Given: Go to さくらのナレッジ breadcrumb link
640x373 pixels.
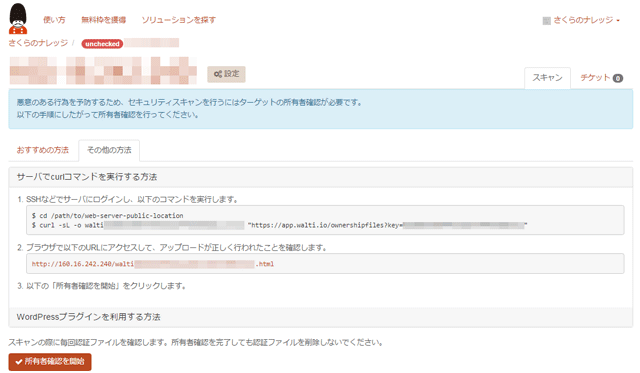Looking at the screenshot, I should pos(38,43).
